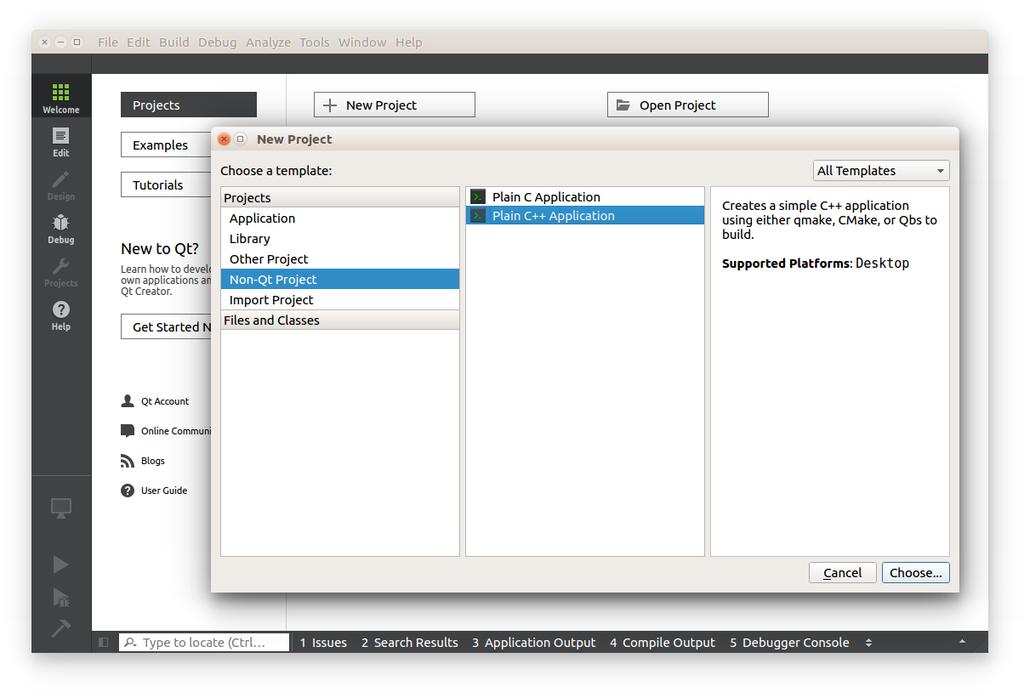
Task: Click the Build hammer icon
Action: pos(61,628)
